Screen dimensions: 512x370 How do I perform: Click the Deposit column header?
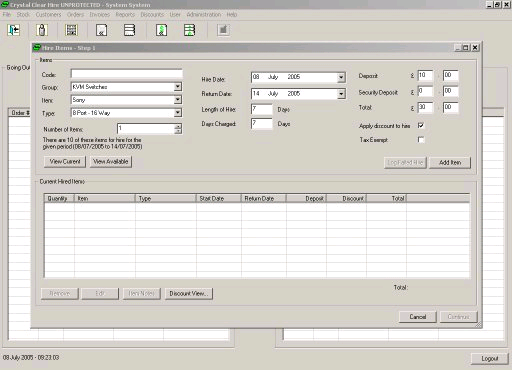click(306, 198)
